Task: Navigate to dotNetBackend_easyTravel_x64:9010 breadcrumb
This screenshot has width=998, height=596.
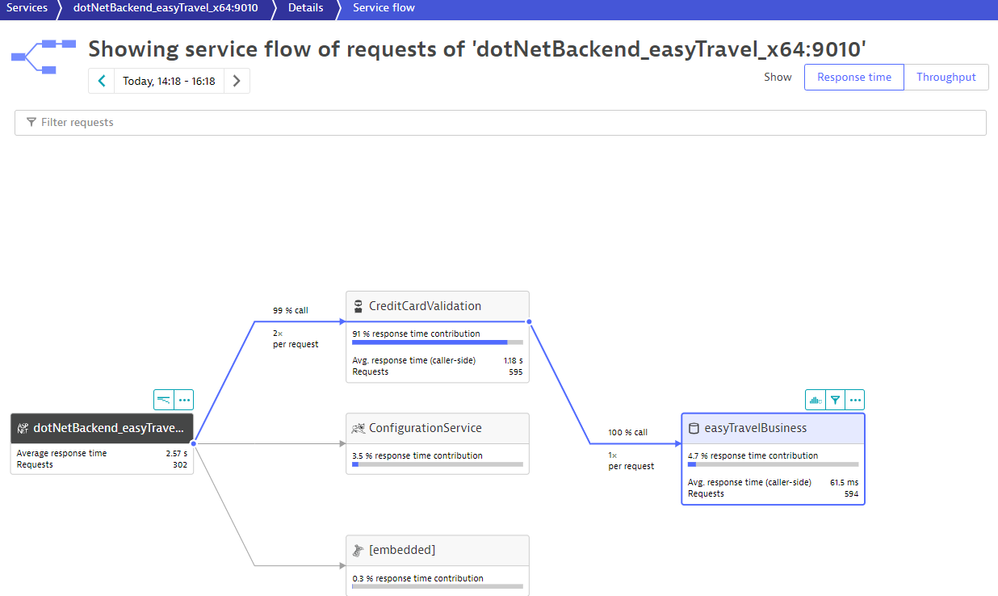Action: tap(165, 8)
